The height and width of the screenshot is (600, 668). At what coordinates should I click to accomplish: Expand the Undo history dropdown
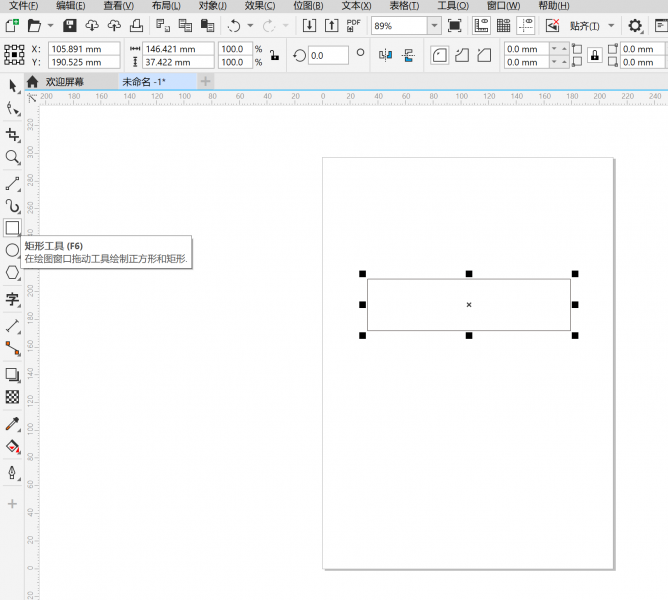250,26
